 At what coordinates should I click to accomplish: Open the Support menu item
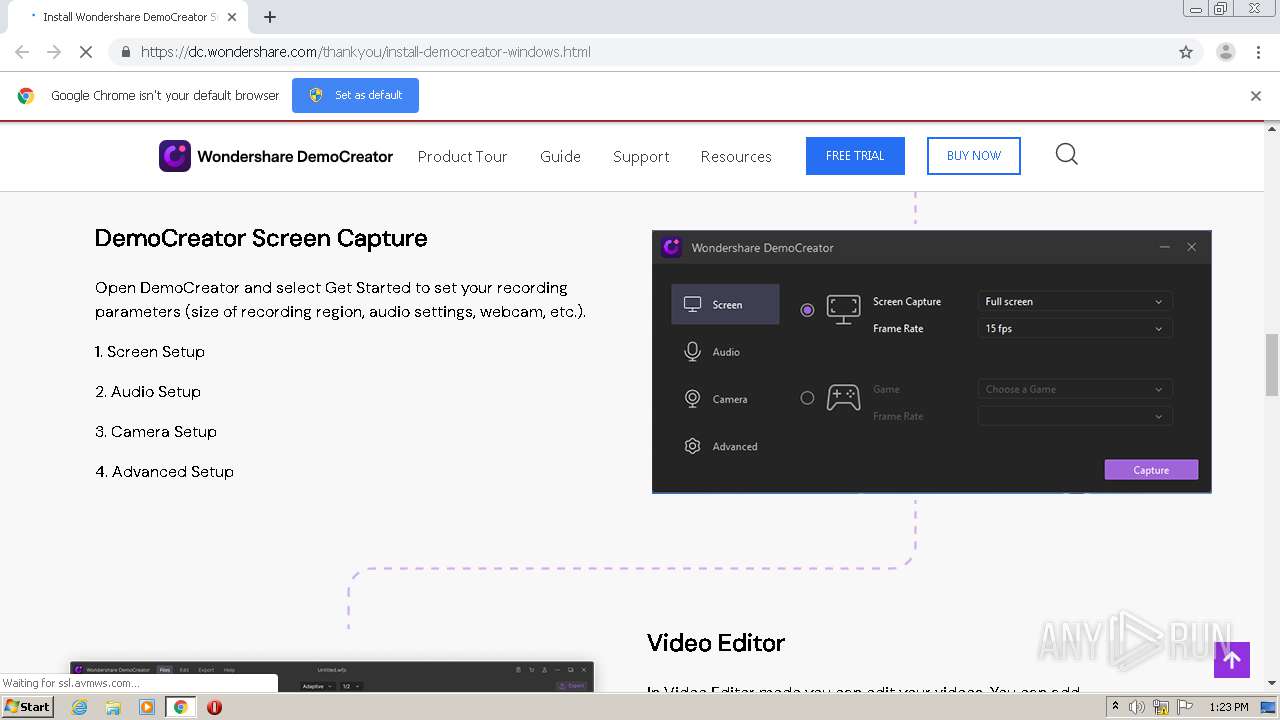point(641,157)
